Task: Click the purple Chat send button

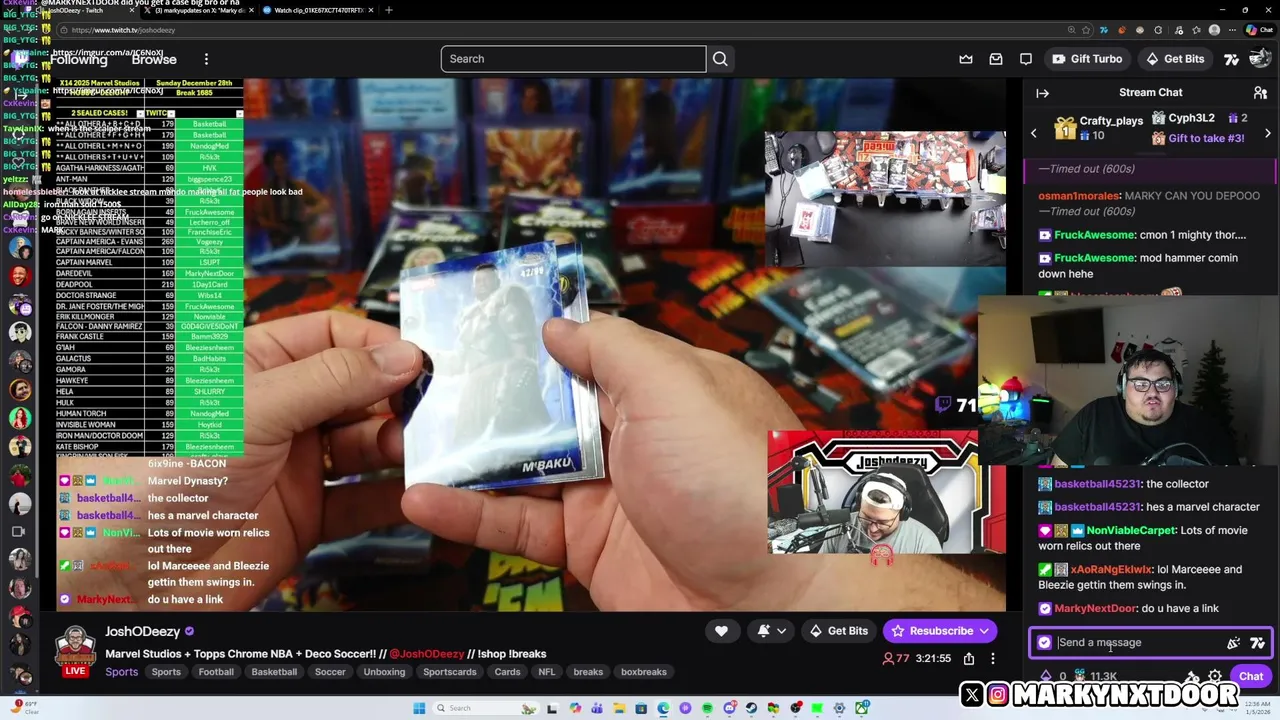Action: 1251,677
